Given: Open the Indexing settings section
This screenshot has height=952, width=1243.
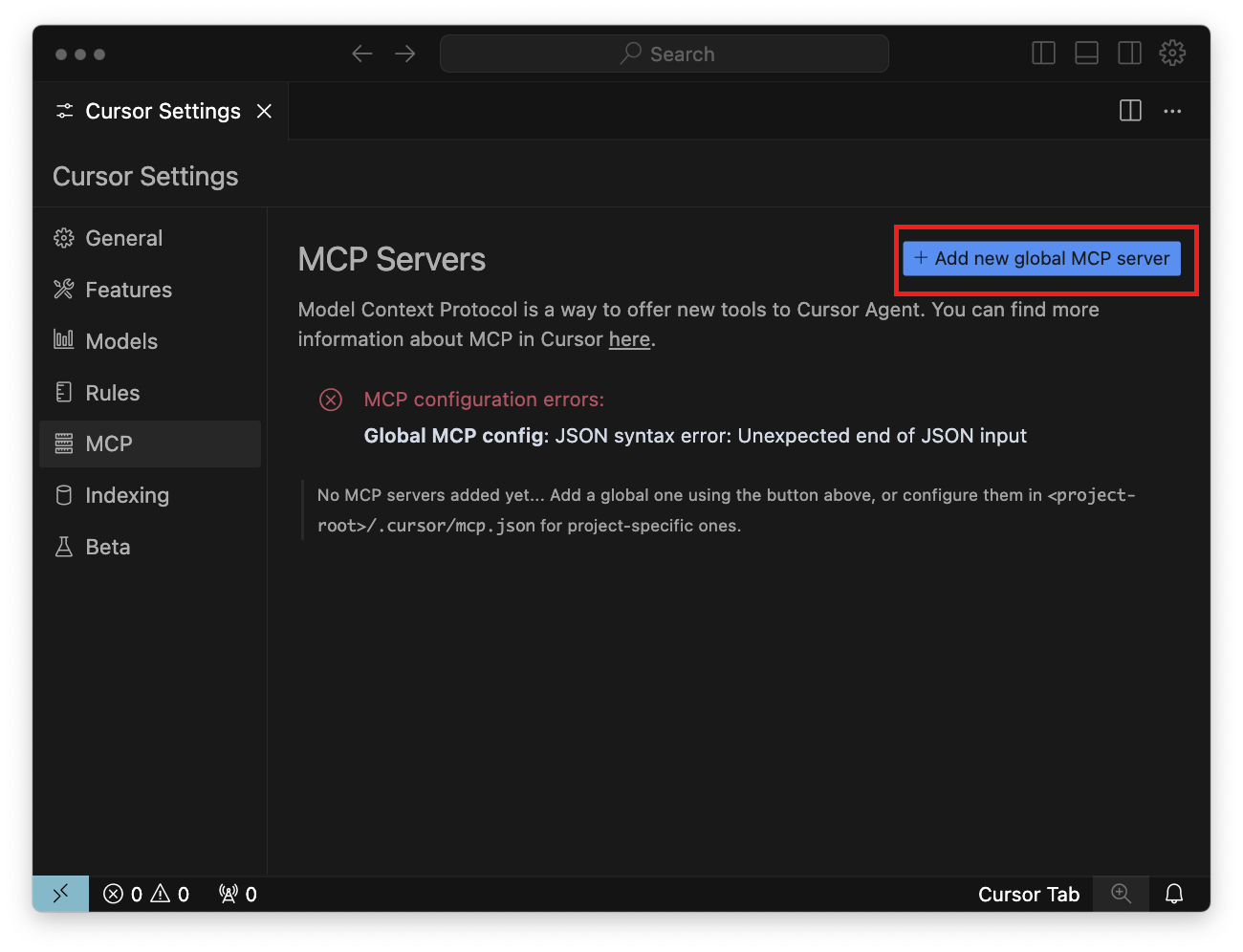Looking at the screenshot, I should [127, 495].
